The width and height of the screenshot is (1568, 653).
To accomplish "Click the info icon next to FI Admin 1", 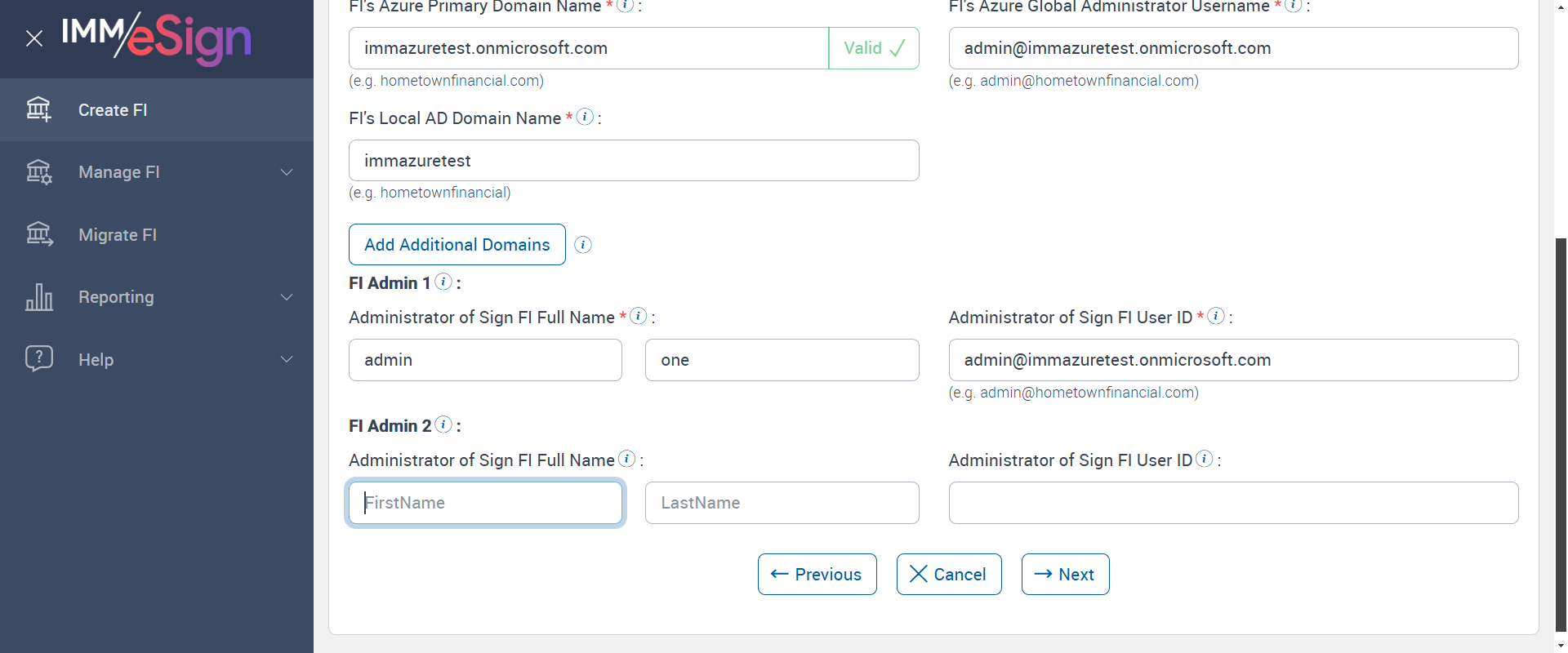I will [x=443, y=282].
